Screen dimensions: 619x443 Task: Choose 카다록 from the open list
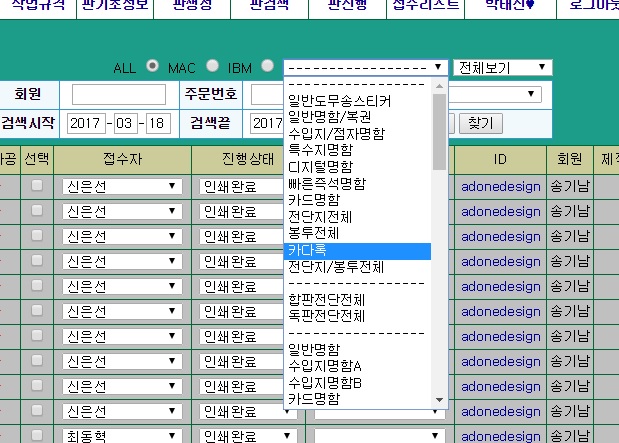tap(357, 251)
